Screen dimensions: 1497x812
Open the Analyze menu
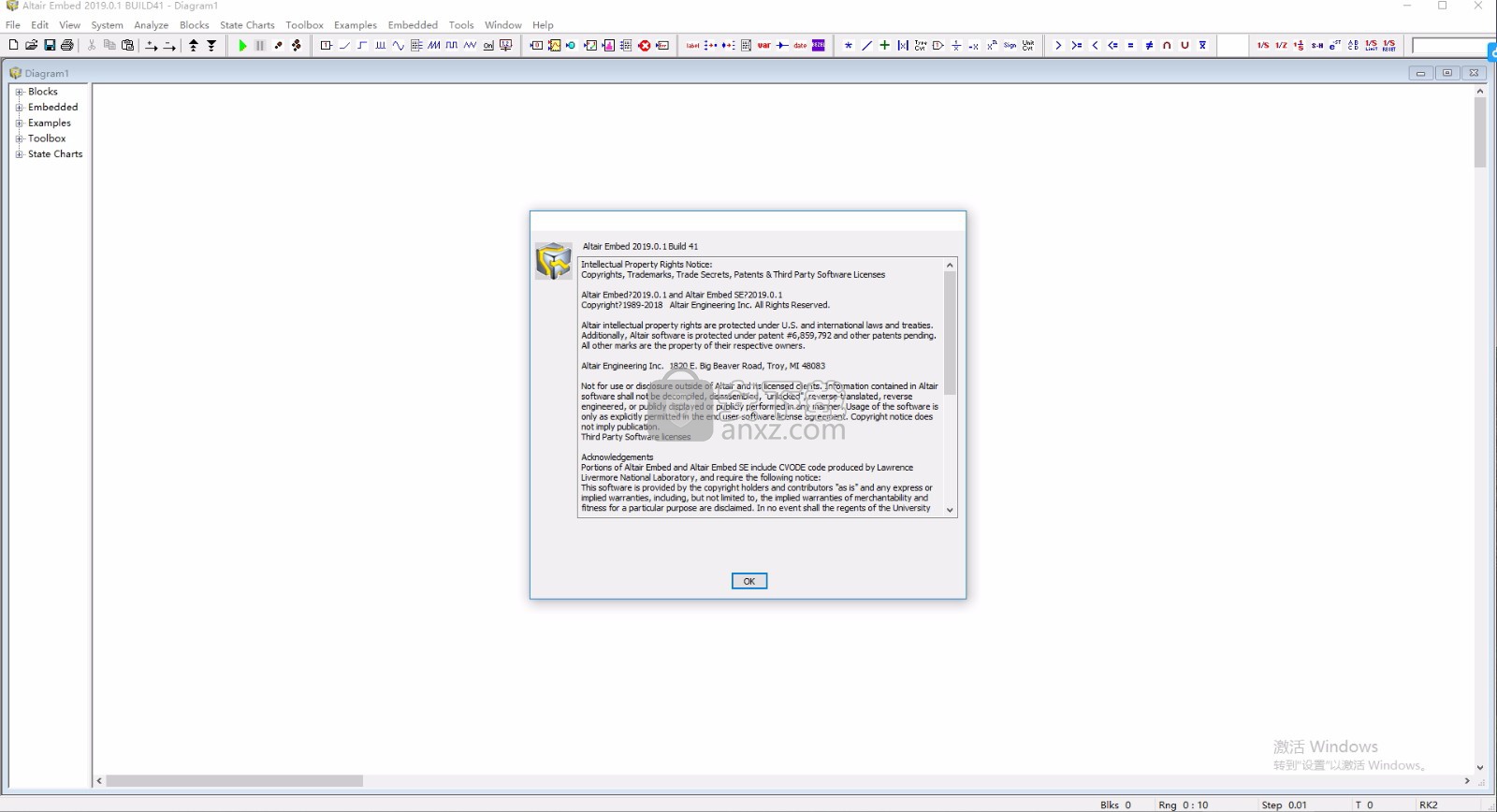click(151, 25)
